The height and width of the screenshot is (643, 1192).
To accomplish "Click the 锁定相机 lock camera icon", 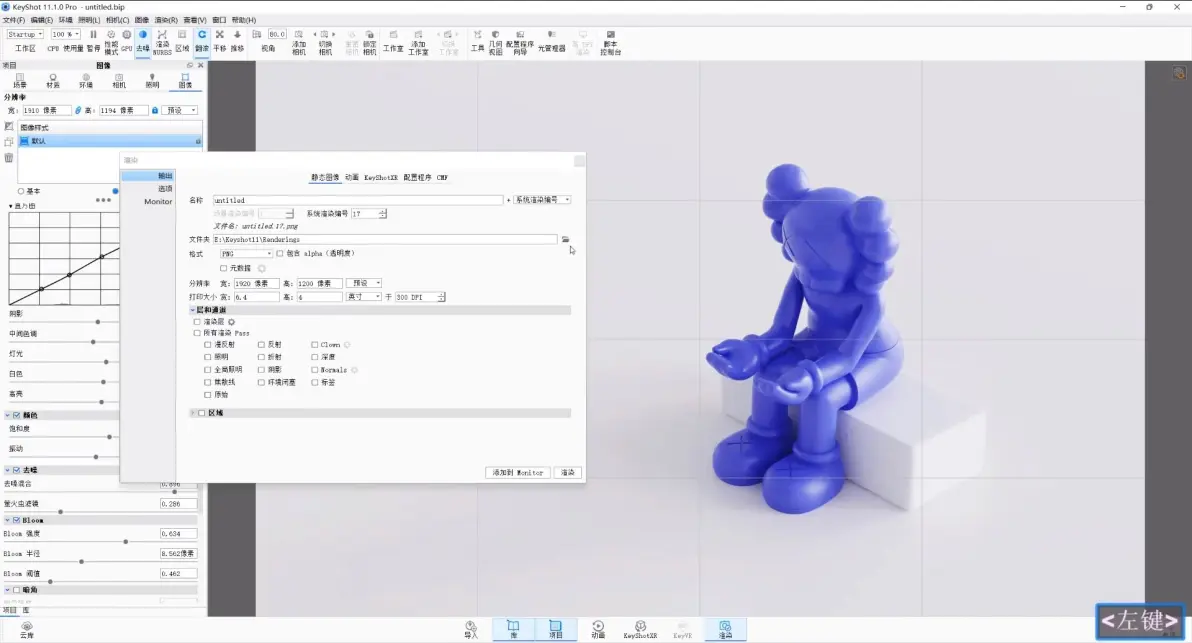I will point(369,43).
